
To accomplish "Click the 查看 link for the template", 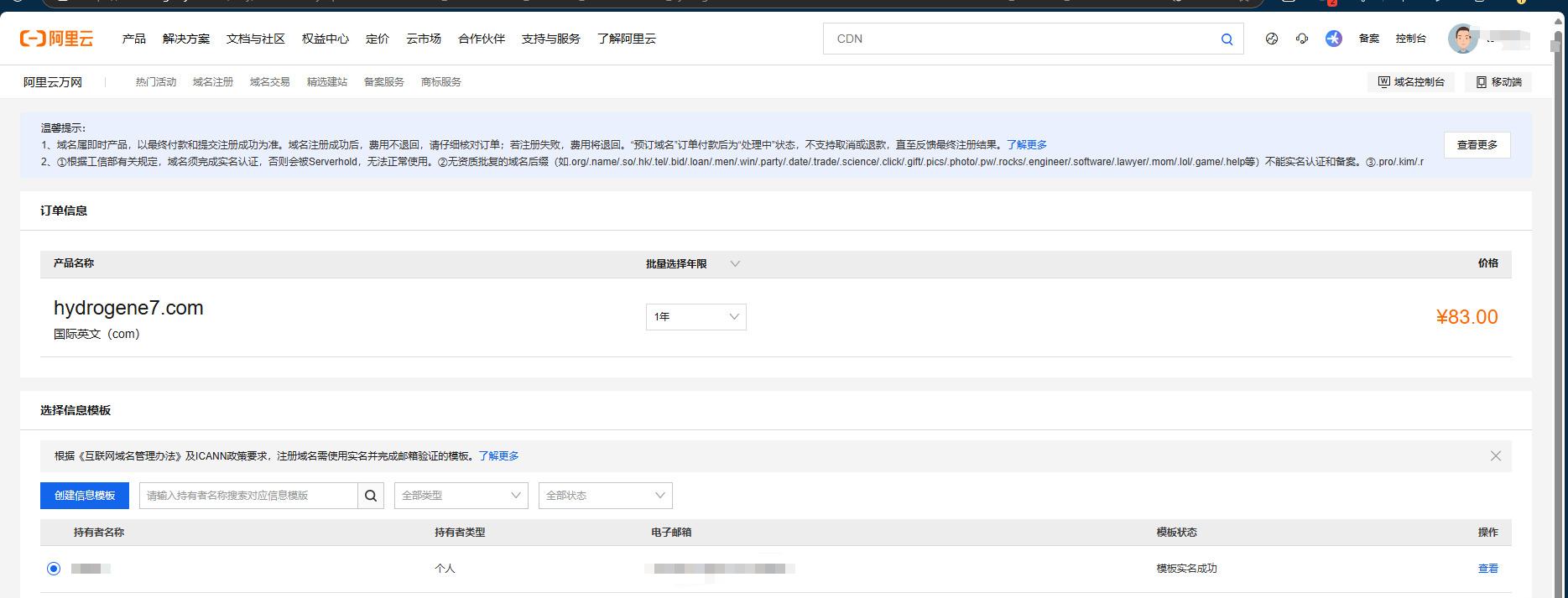I will click(1488, 569).
